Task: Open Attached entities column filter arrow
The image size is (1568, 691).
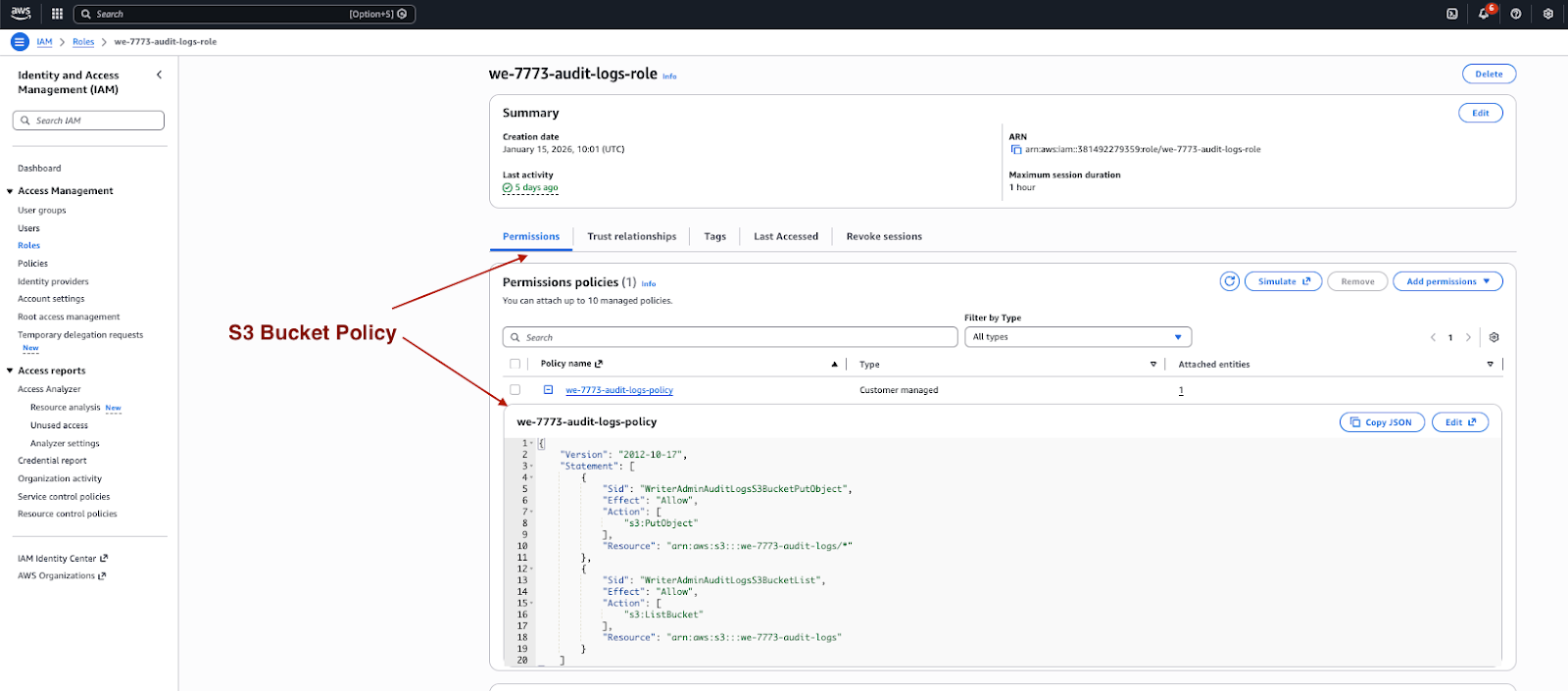Action: pyautogui.click(x=1491, y=364)
